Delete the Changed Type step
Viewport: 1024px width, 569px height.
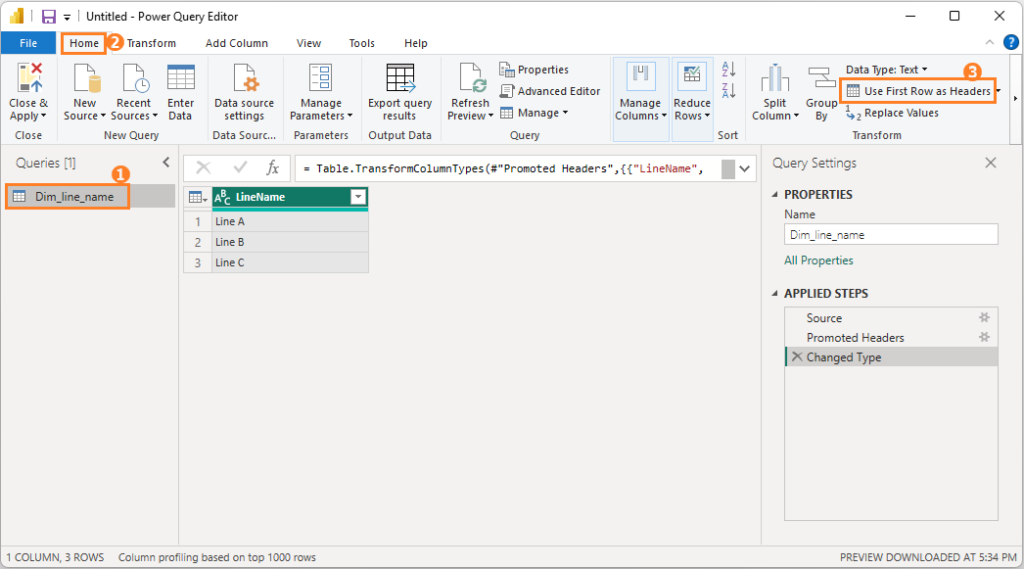pyautogui.click(x=797, y=357)
